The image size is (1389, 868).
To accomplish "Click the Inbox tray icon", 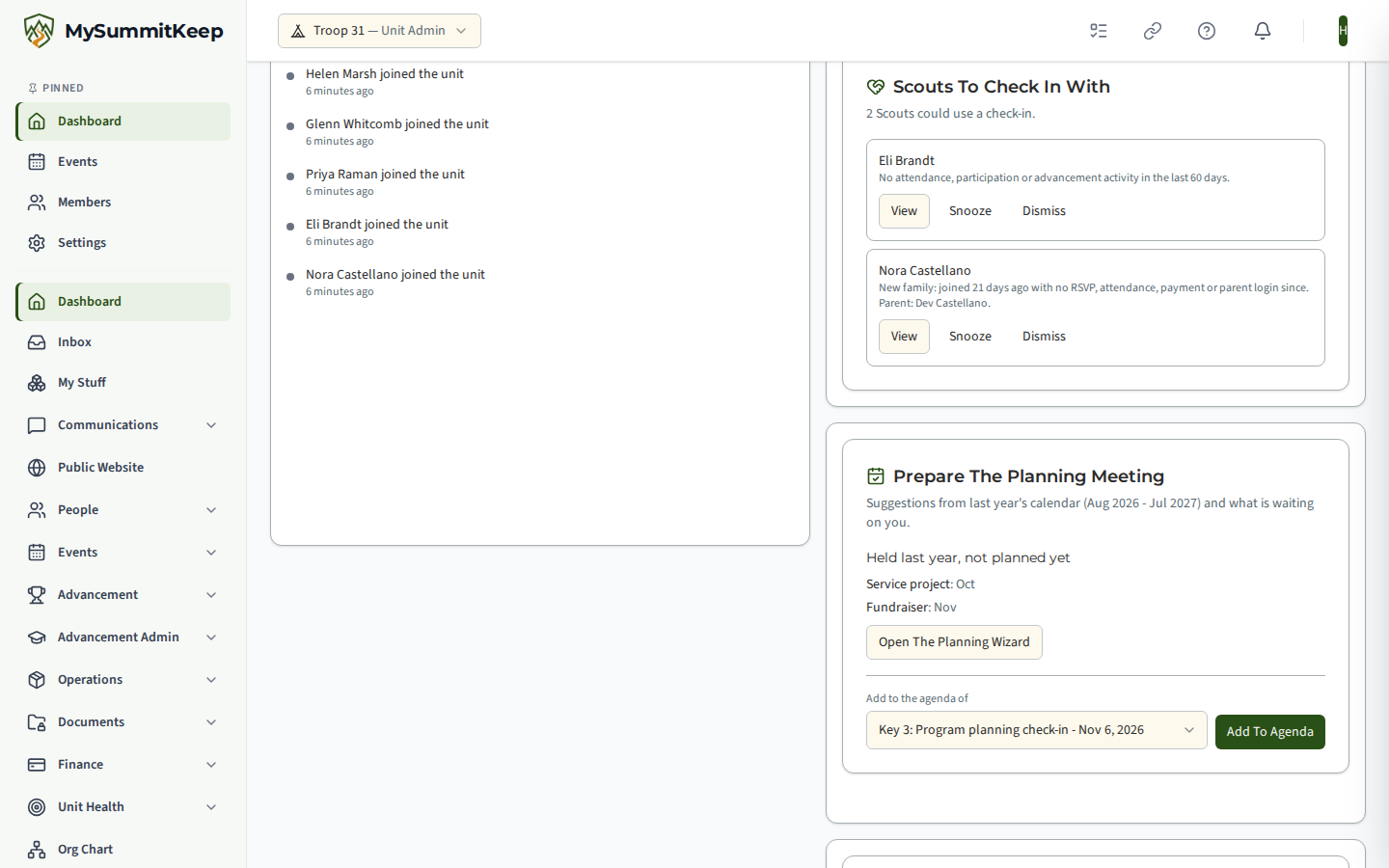I will (37, 342).
